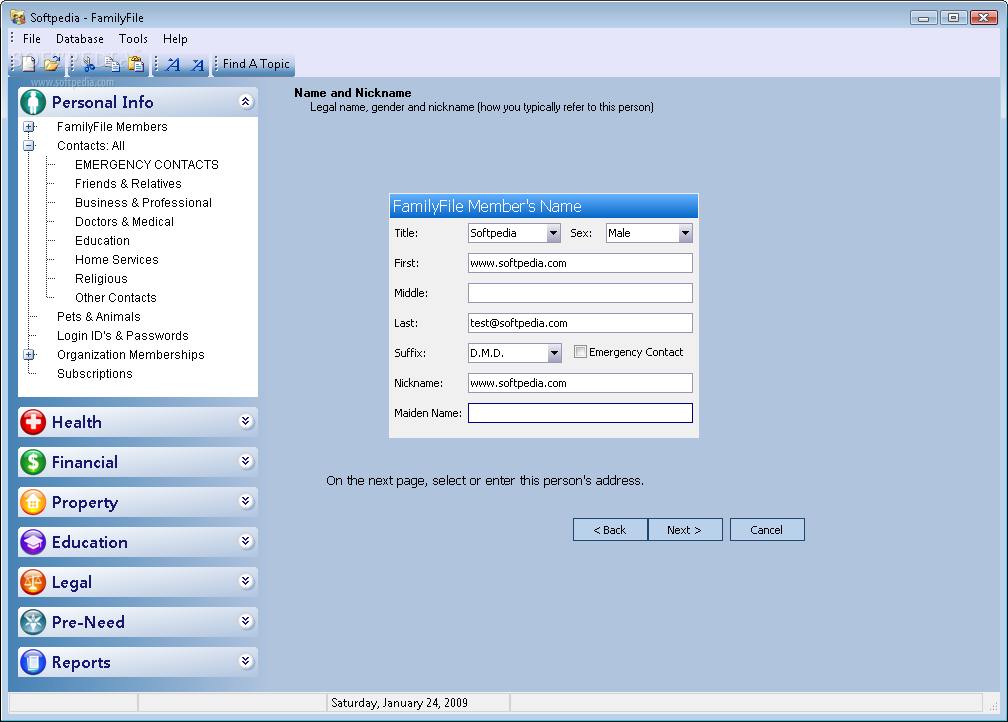Click the Personal Info person icon
The image size is (1008, 722).
[33, 102]
